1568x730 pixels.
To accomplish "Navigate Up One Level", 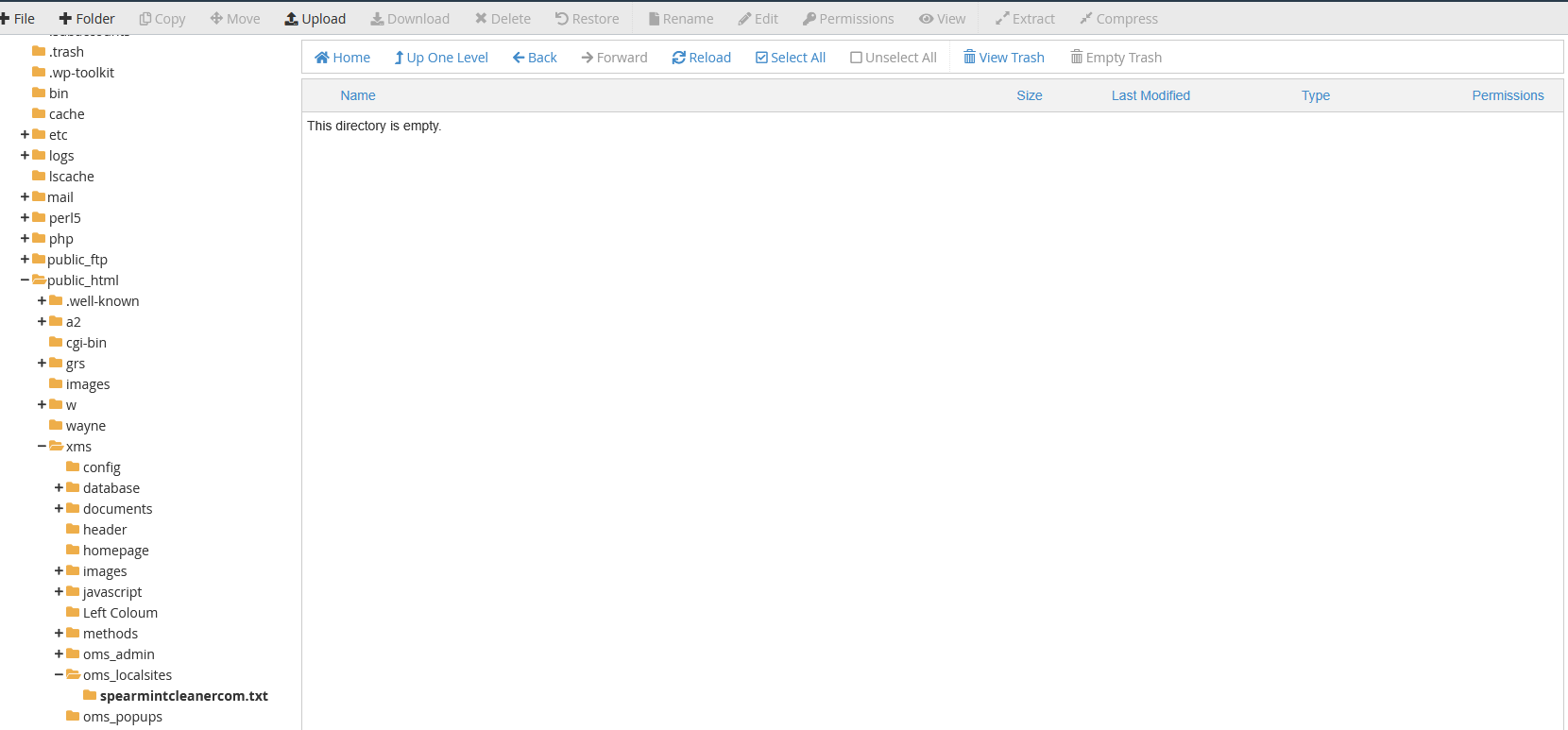I will tap(441, 58).
